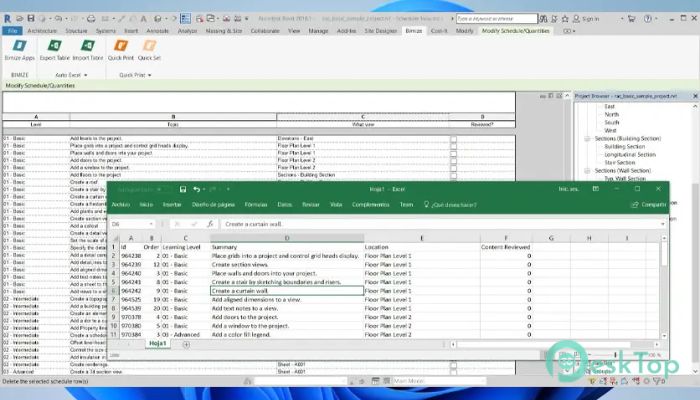700x400 pixels.
Task: Close the Project Browser panel
Action: [695, 96]
